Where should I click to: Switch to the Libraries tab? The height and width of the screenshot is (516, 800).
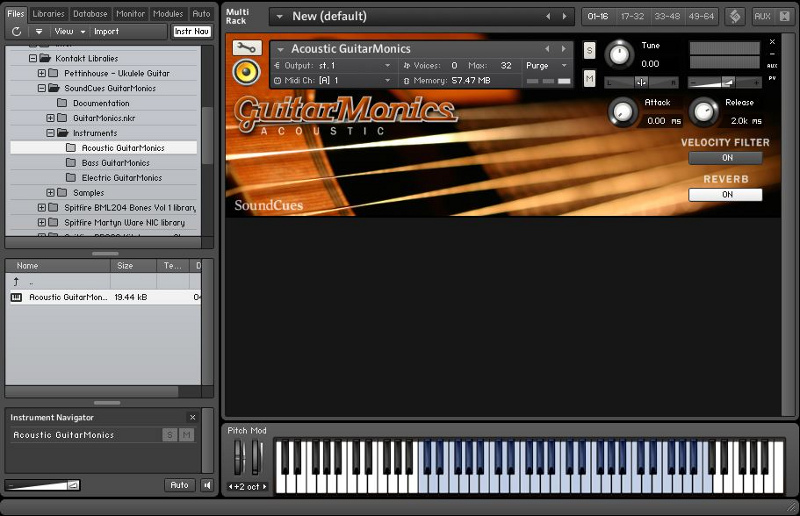48,14
